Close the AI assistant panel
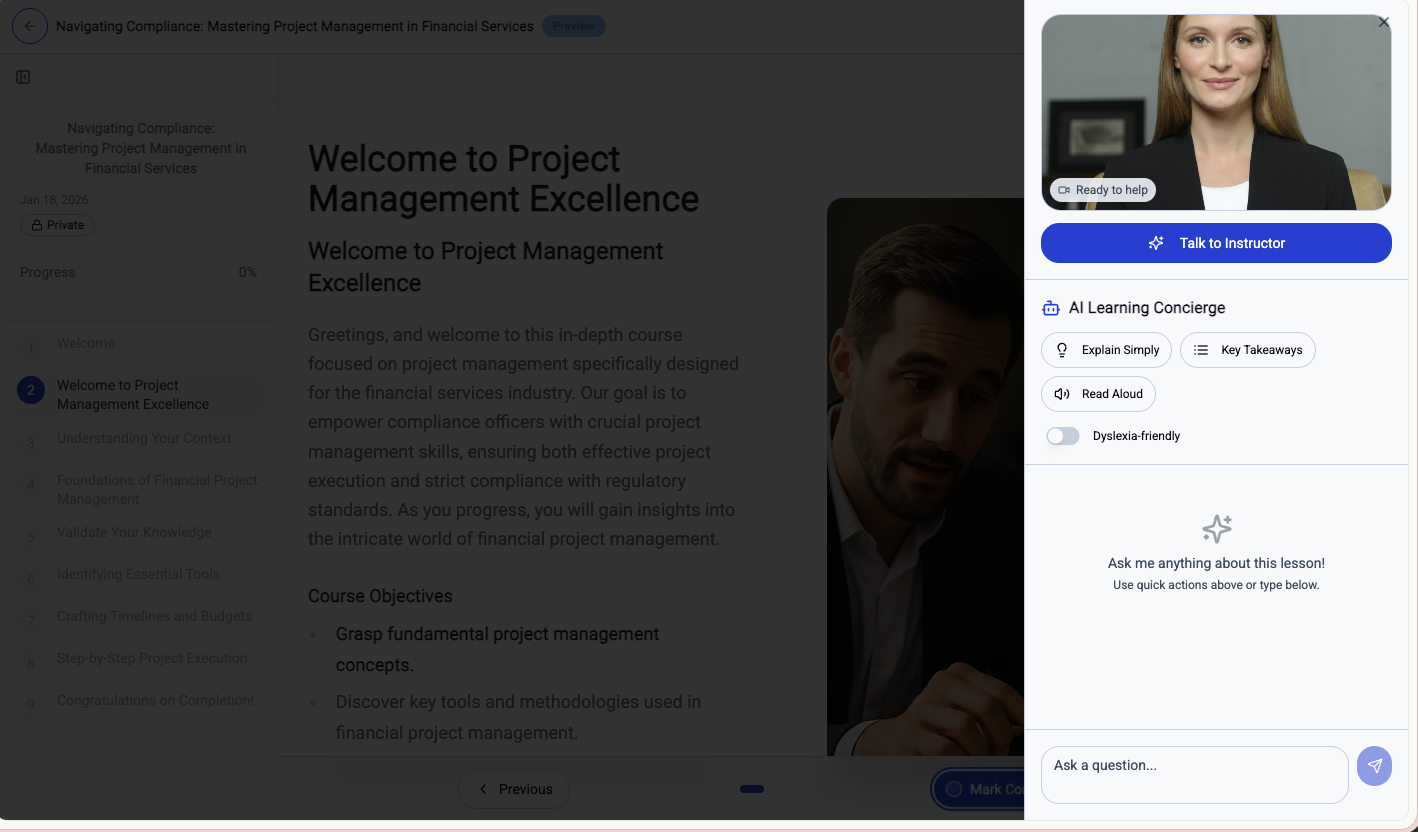 (1384, 22)
